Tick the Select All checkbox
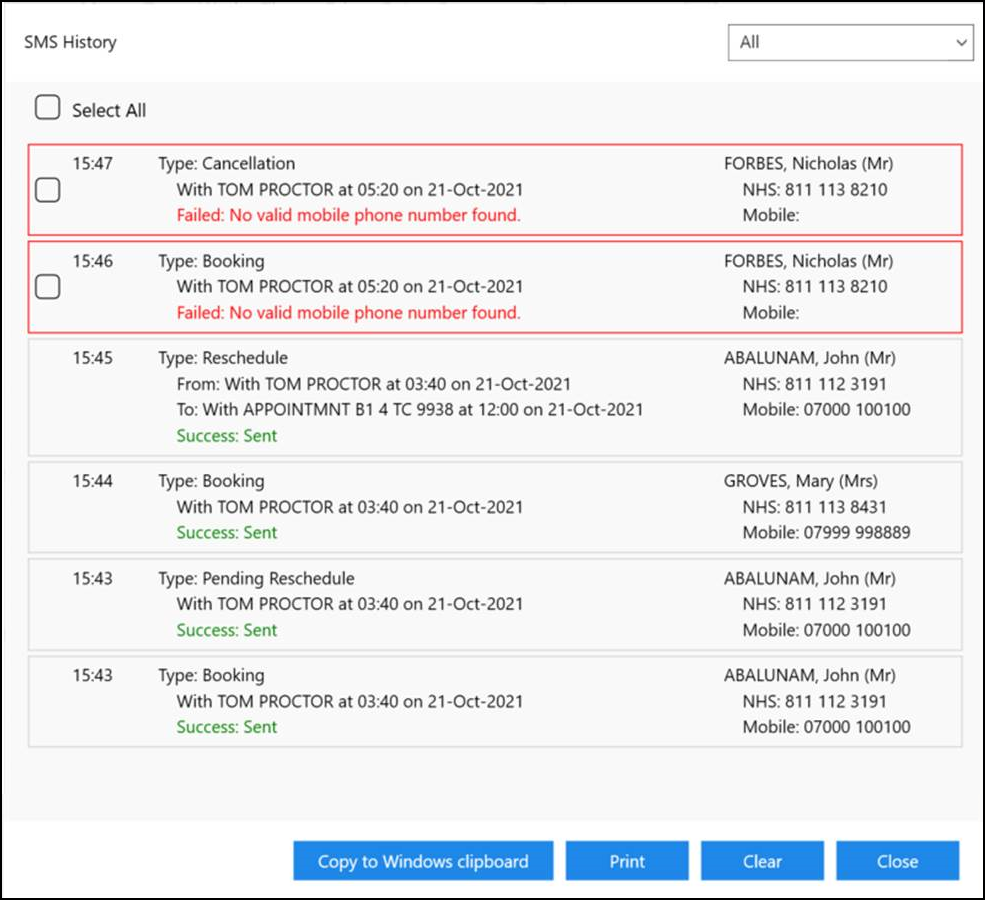This screenshot has width=985, height=900. point(47,108)
